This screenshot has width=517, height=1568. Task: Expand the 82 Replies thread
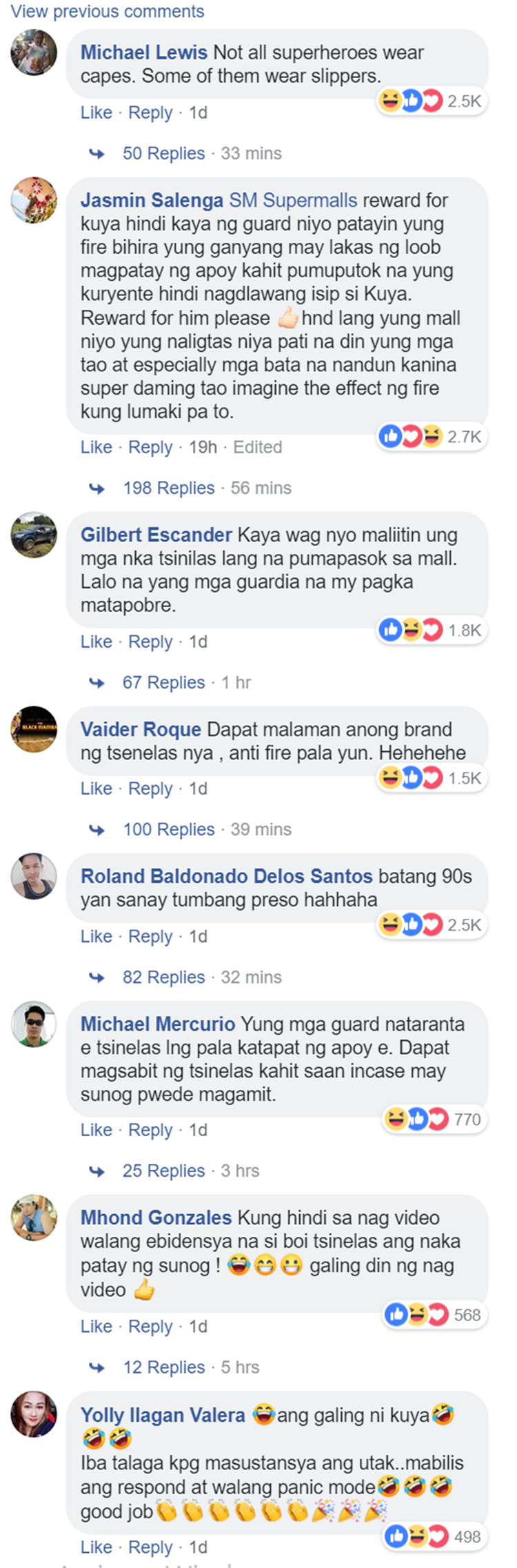pos(163,977)
